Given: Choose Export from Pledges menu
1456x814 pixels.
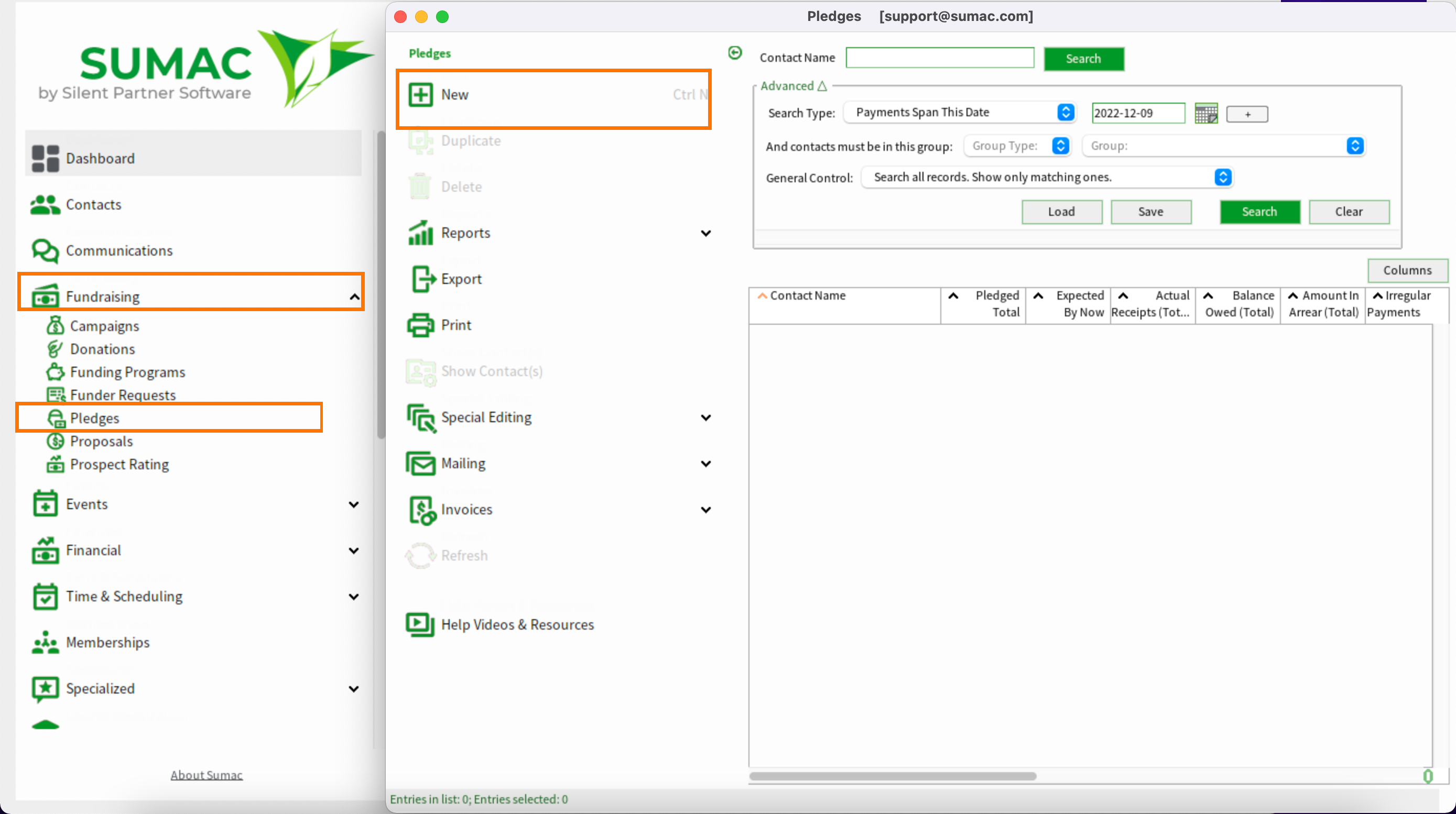Looking at the screenshot, I should [461, 279].
